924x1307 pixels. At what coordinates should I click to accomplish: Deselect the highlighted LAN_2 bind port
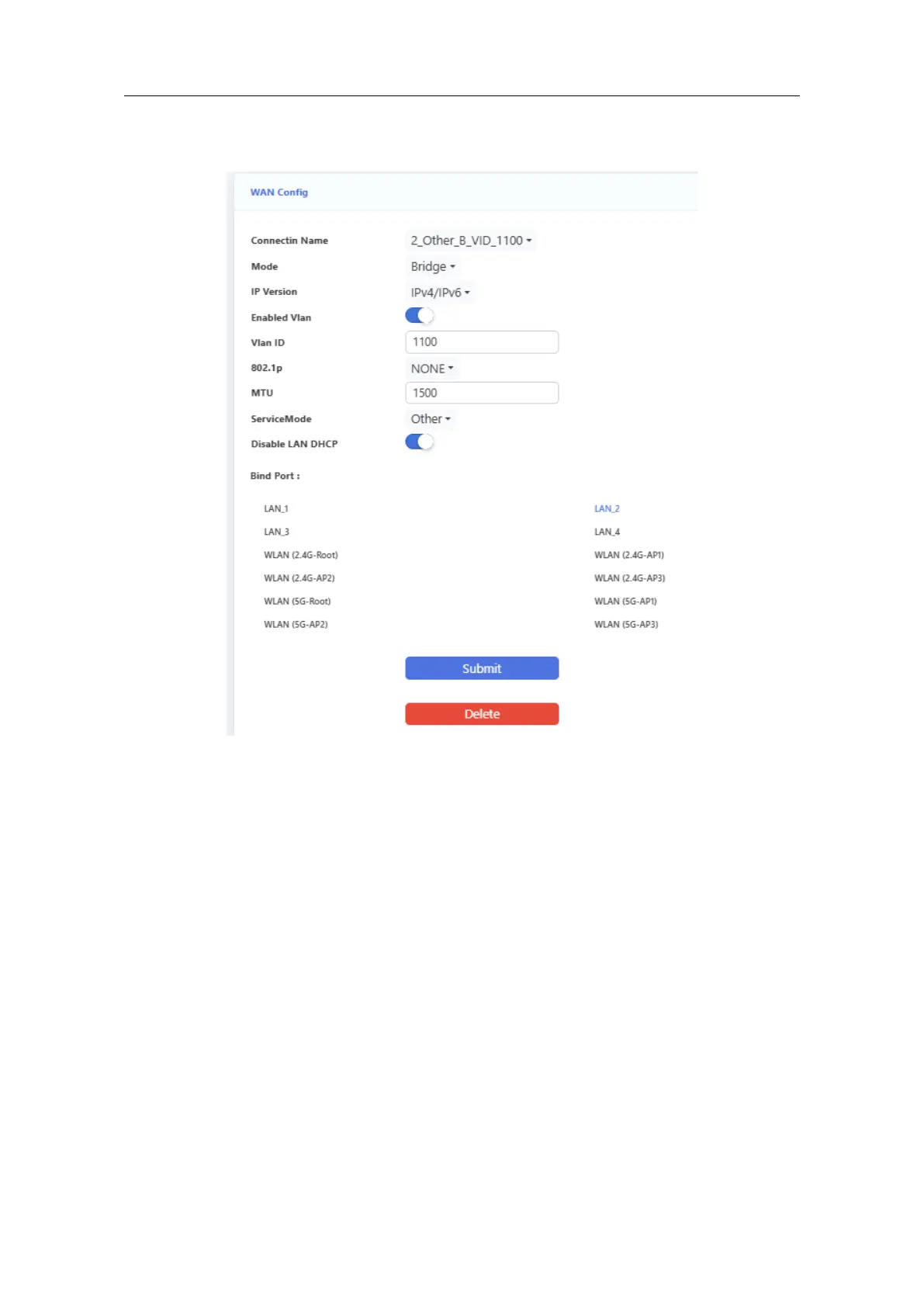[607, 509]
